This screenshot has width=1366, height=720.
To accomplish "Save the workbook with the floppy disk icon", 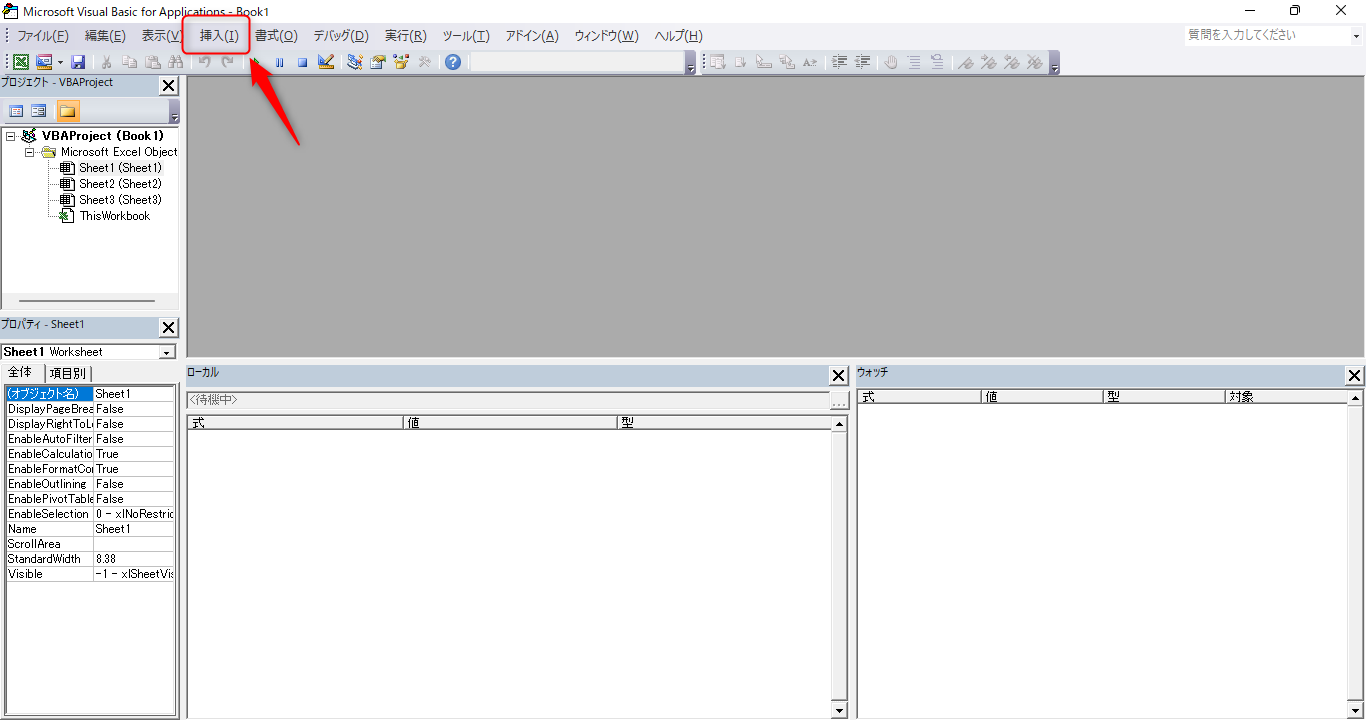I will [x=78, y=62].
